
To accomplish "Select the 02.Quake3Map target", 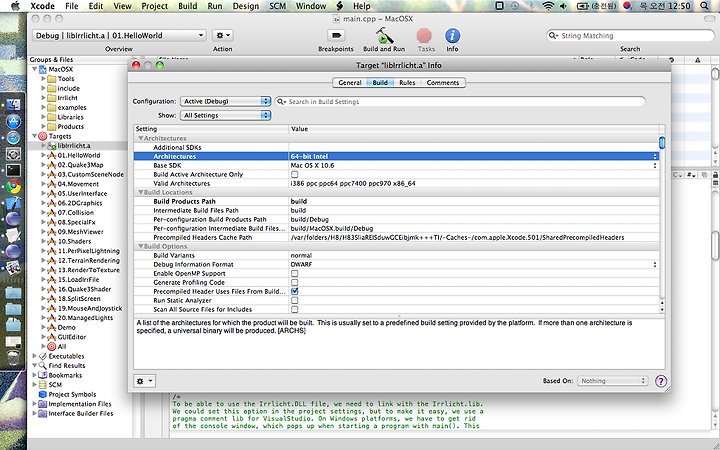I will click(x=80, y=165).
